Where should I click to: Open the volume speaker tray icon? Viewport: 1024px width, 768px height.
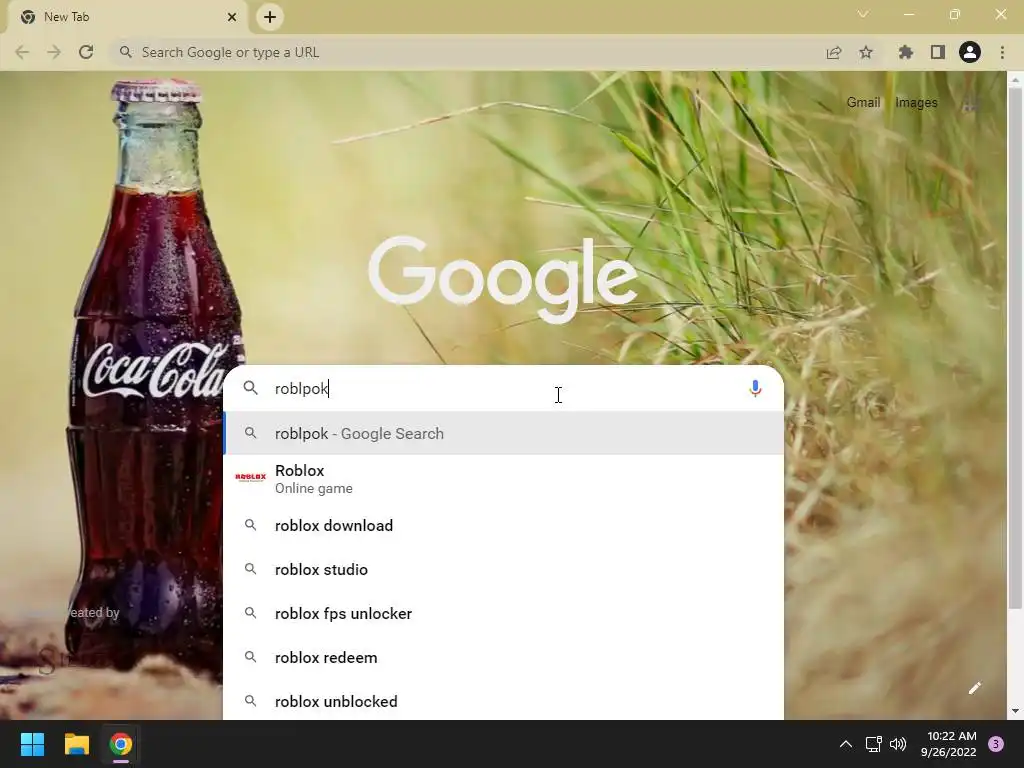tap(898, 744)
